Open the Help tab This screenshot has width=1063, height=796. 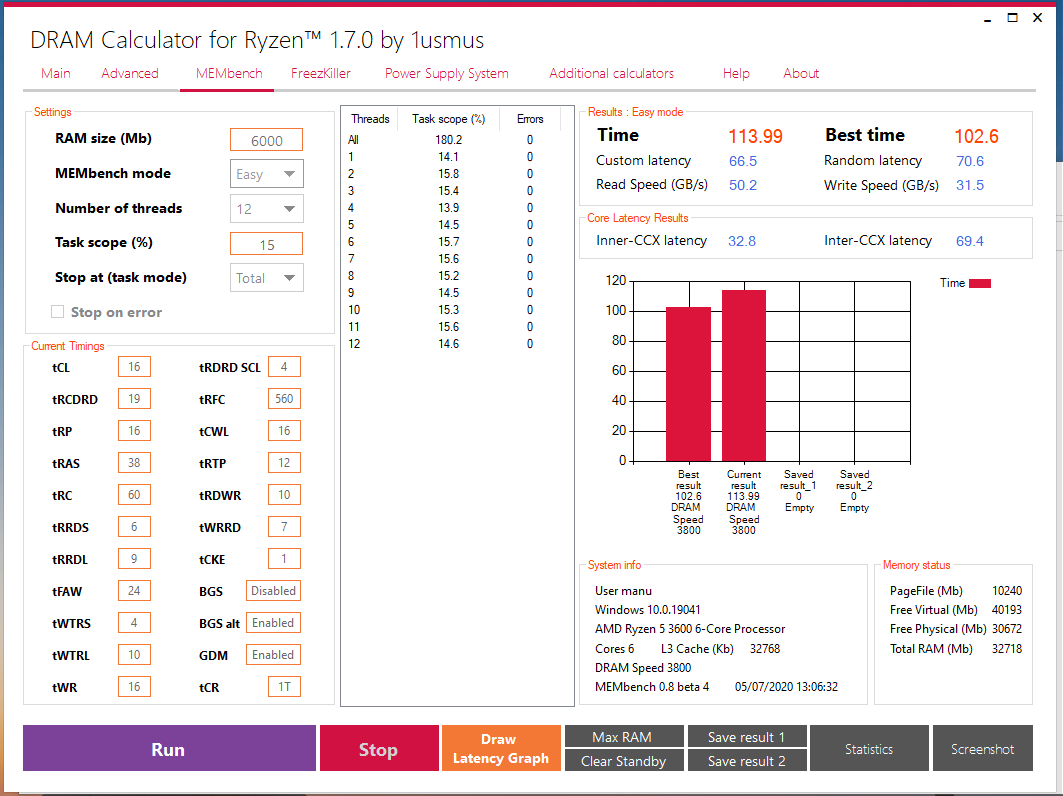pyautogui.click(x=736, y=73)
